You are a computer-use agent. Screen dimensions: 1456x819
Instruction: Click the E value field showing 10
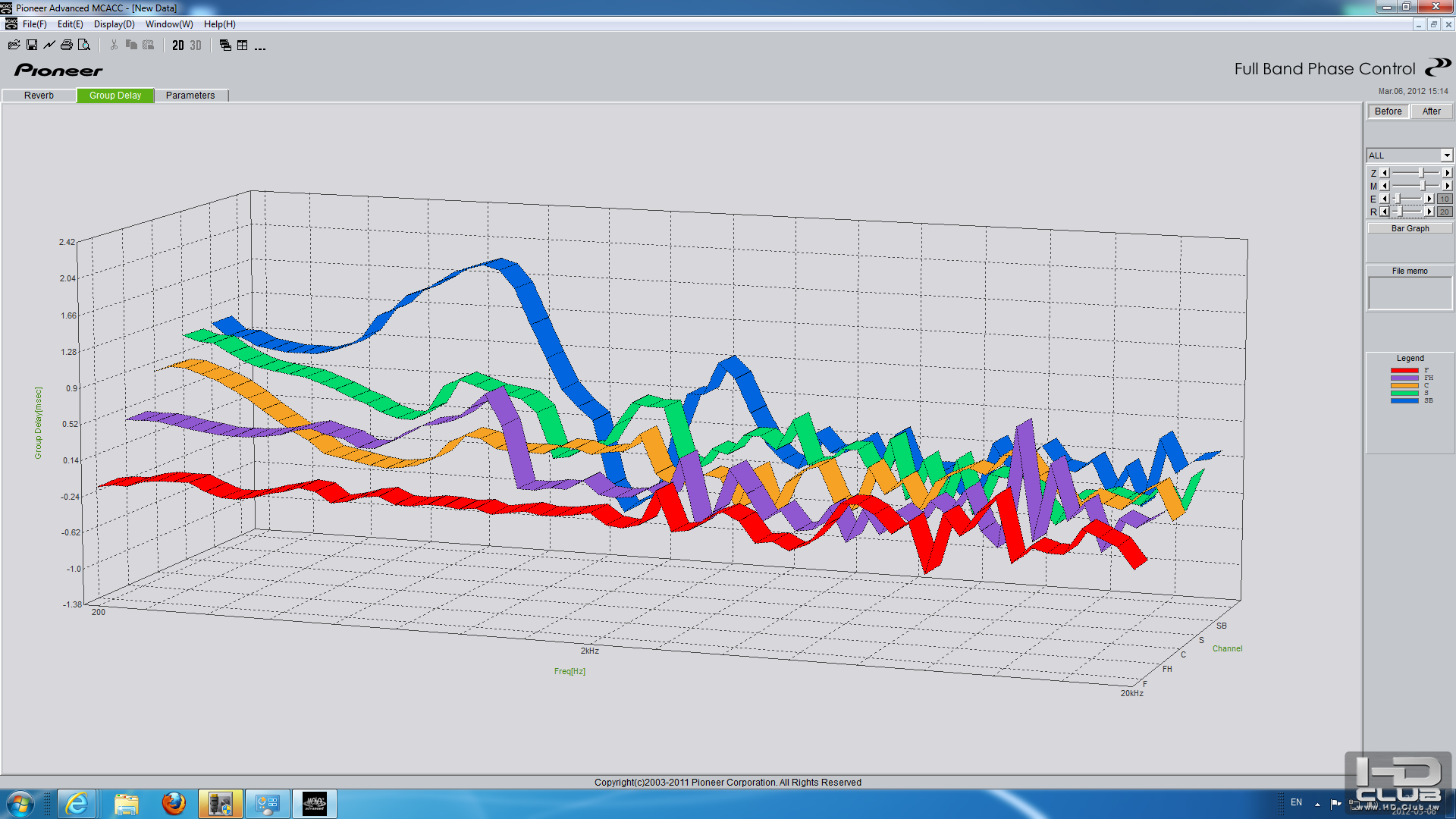1444,199
